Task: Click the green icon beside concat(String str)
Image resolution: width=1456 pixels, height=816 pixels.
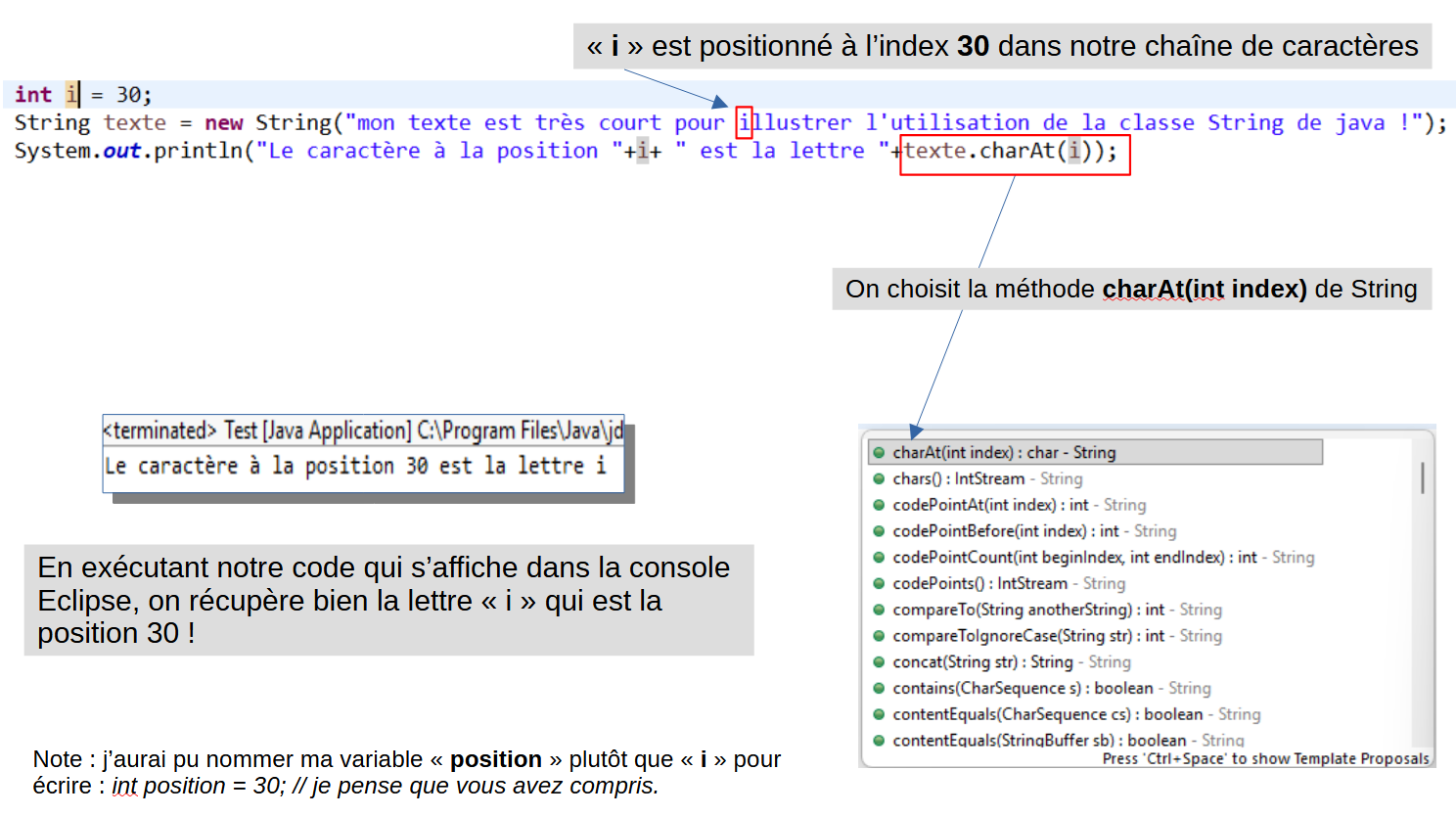Action: [x=879, y=662]
